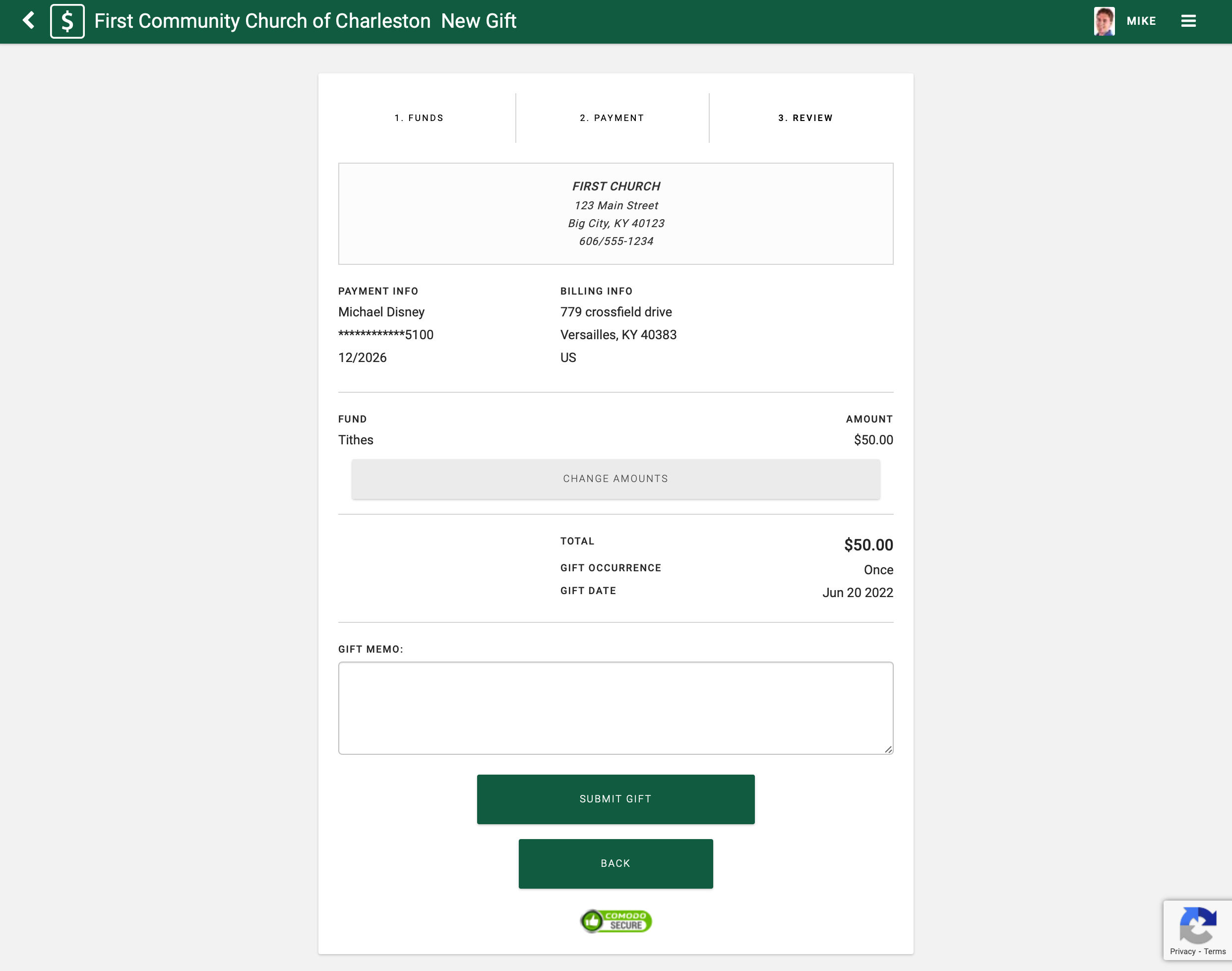Click First Community Church of Charleston title
The height and width of the screenshot is (971, 1232).
pos(262,21)
